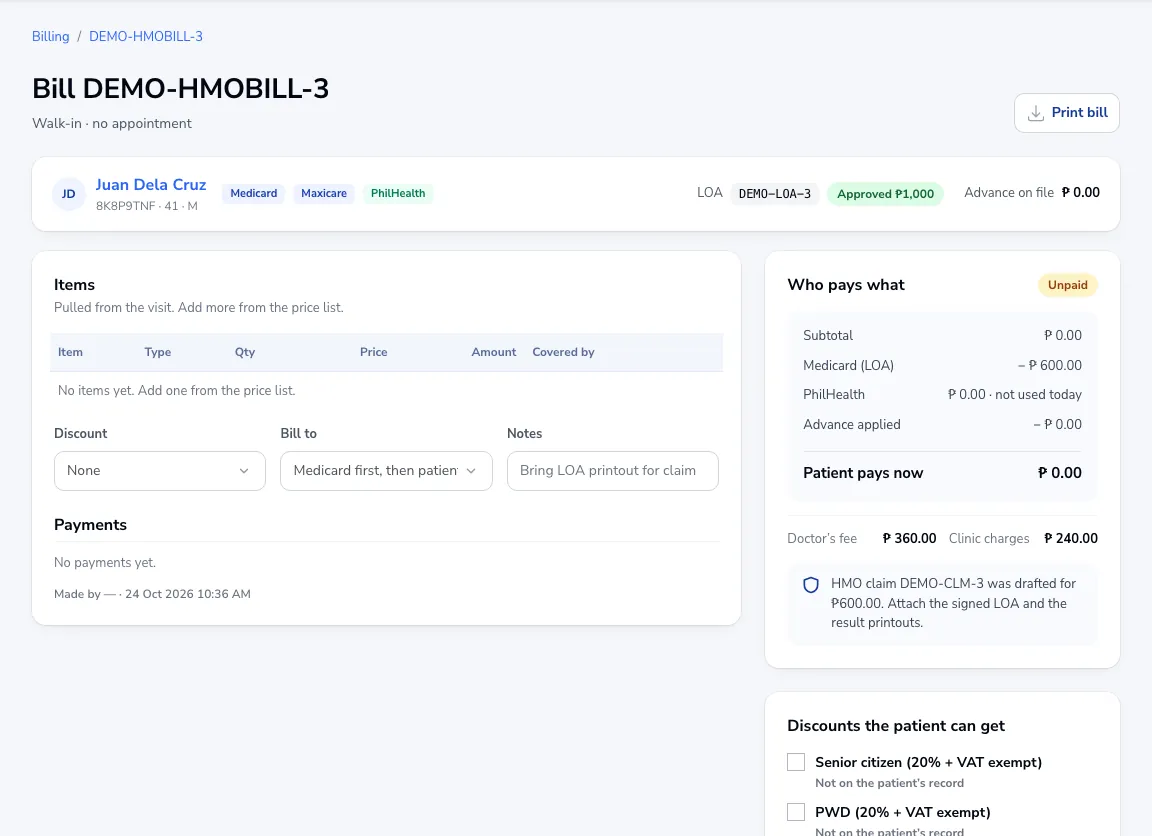1152x836 pixels.
Task: Open DEMO-HMOBILL-3 breadcrumb link
Action: [145, 37]
